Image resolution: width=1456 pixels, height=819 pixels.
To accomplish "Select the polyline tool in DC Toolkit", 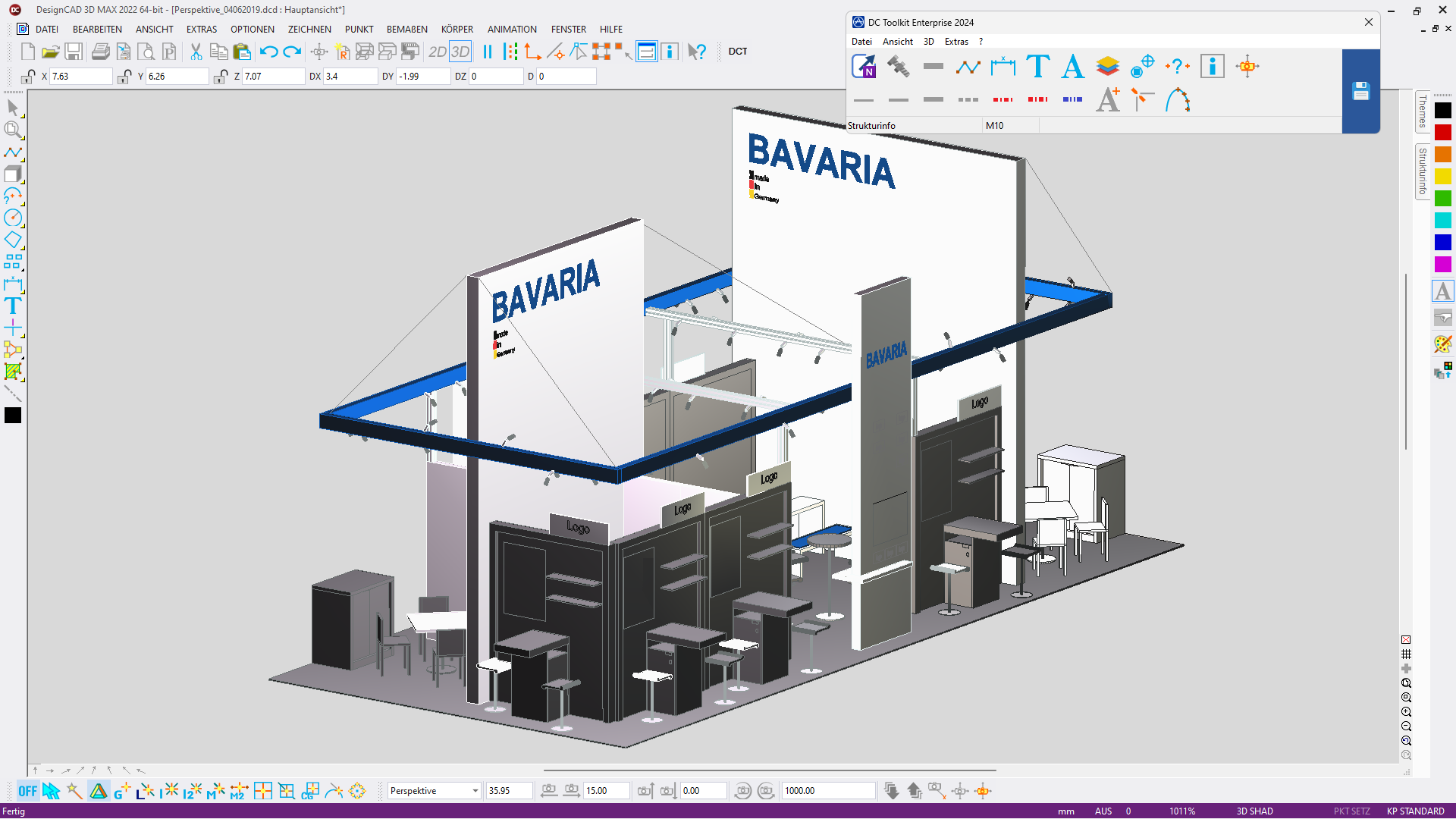I will click(968, 67).
